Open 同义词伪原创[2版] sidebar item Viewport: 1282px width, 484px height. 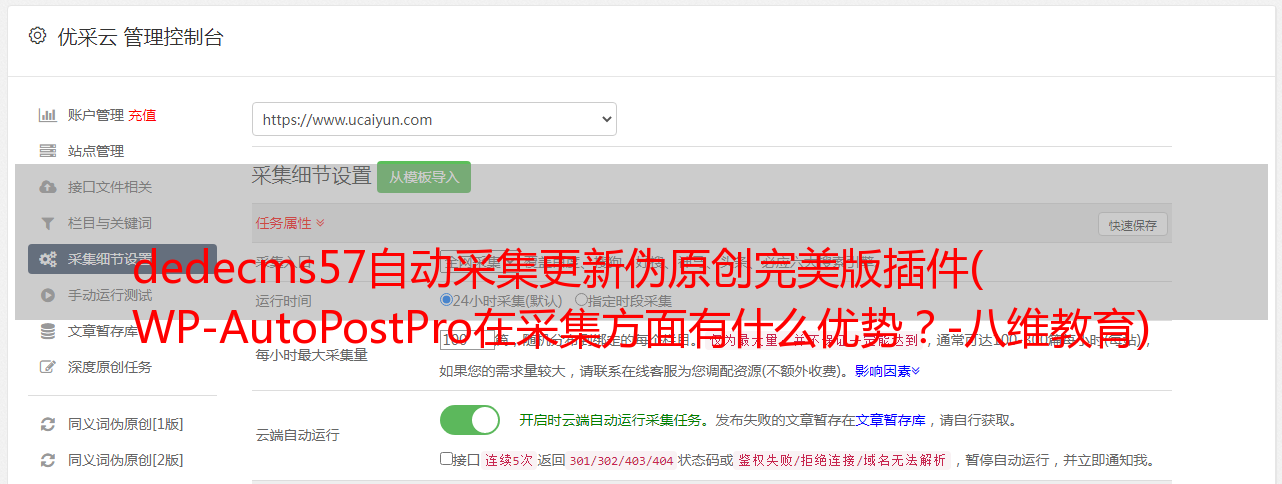[x=126, y=460]
